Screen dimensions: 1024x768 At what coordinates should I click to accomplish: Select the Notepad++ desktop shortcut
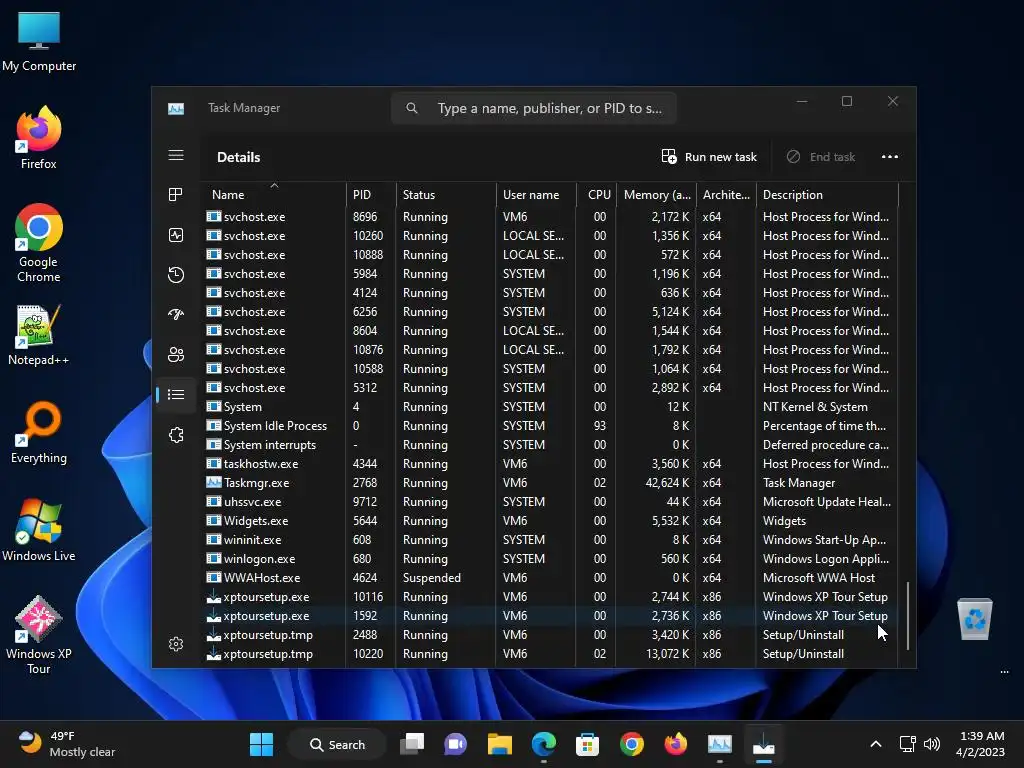(x=39, y=335)
